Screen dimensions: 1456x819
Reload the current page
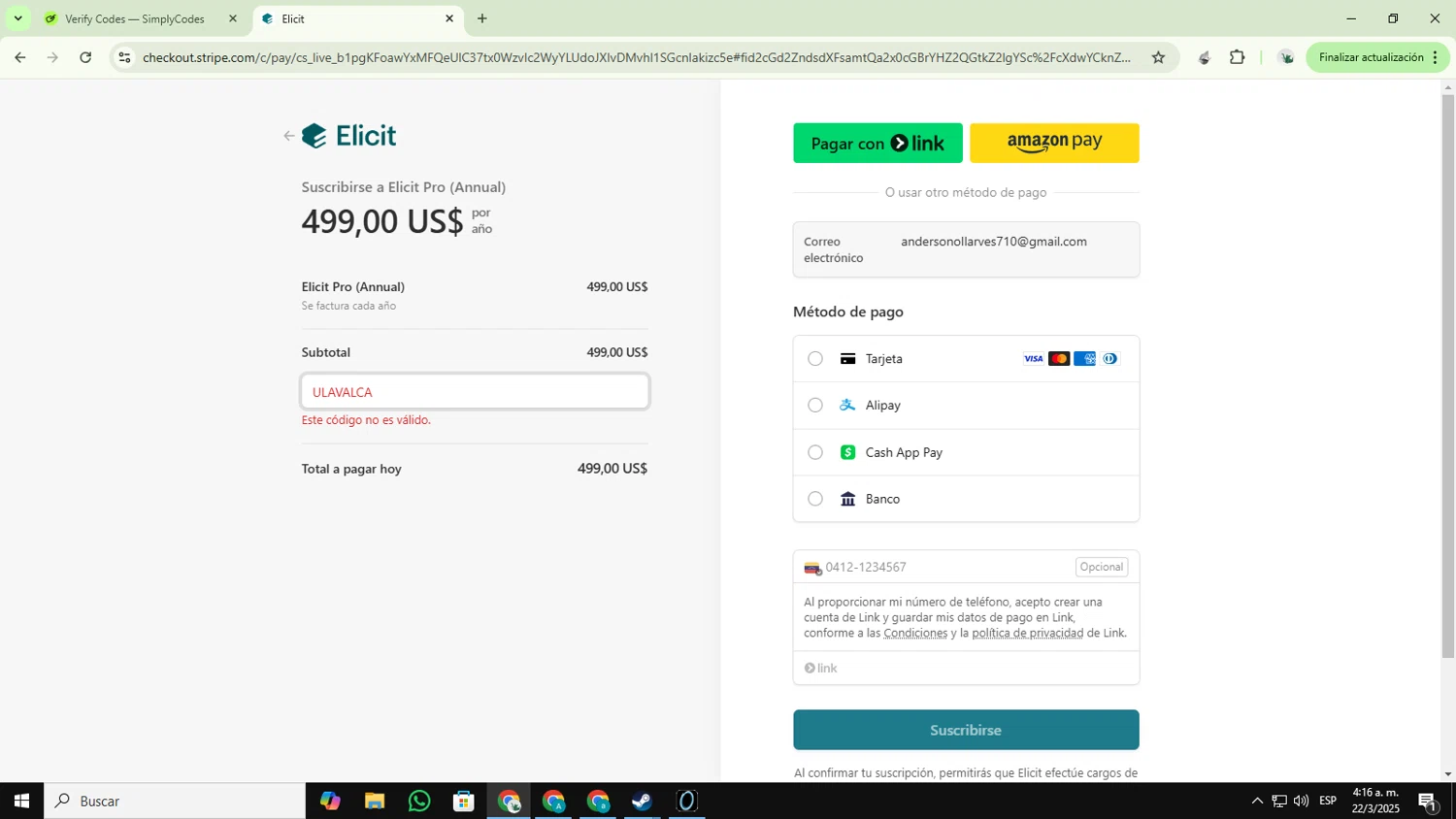pyautogui.click(x=85, y=57)
